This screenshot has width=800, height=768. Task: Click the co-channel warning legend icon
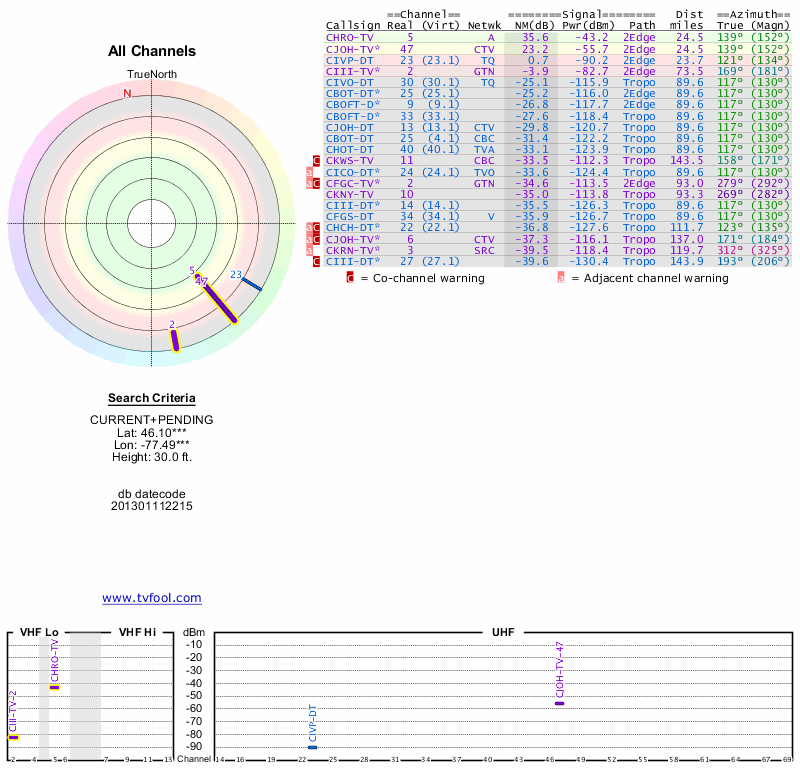pyautogui.click(x=350, y=278)
